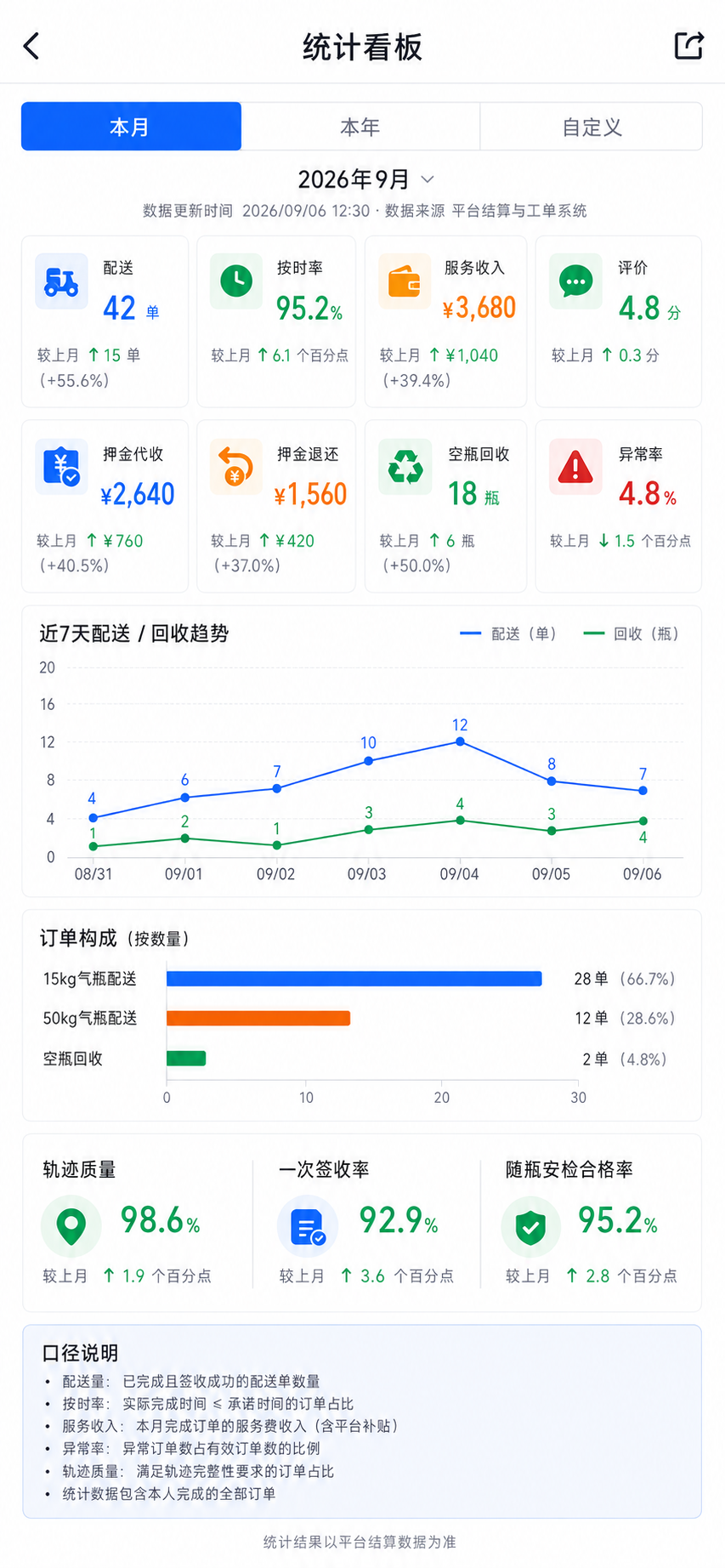Expand the month dropdown chevron
The image size is (725, 1568).
pos(428,179)
